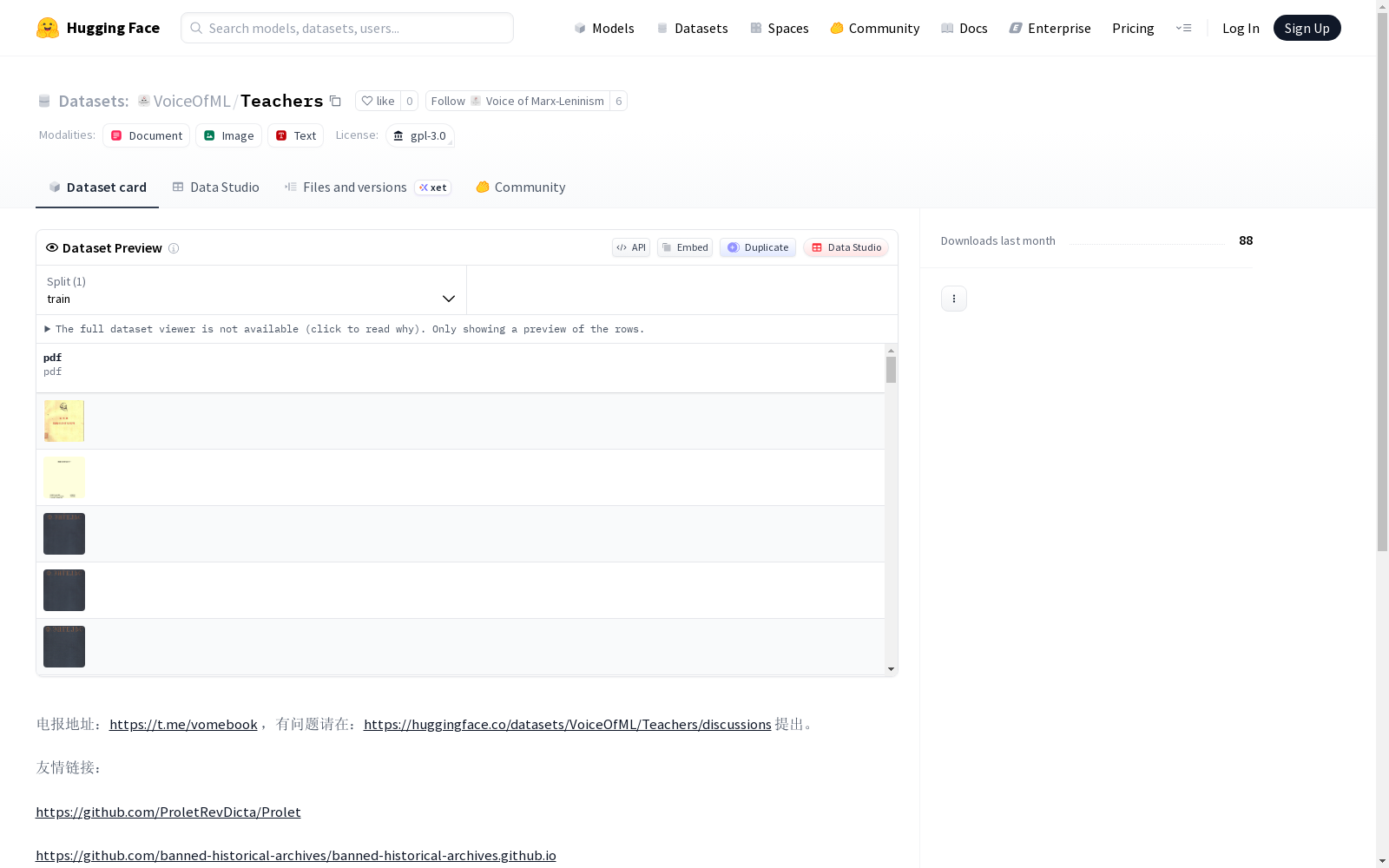Click the follower count 6
Viewport: 1389px width, 868px height.
pos(619,101)
